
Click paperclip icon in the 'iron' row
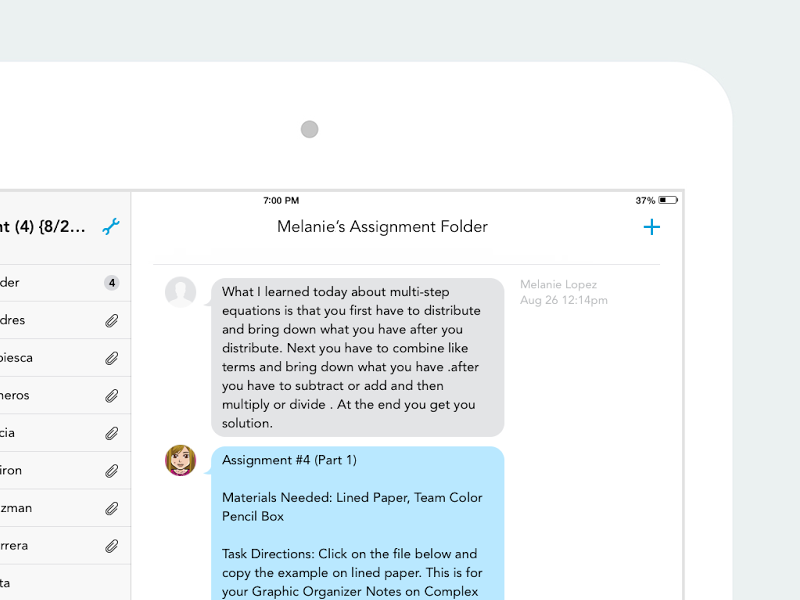(112, 471)
